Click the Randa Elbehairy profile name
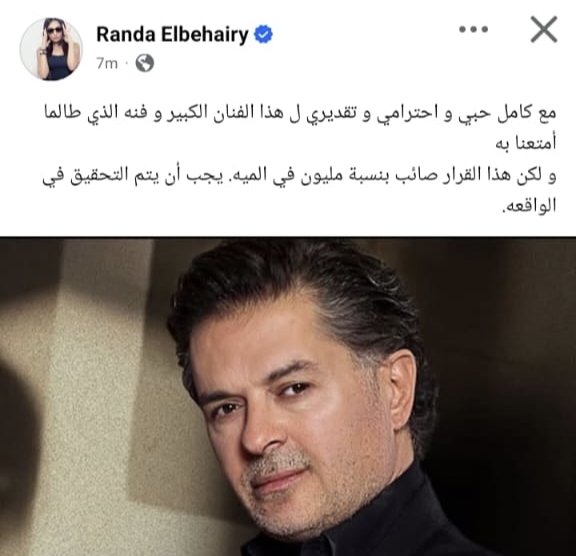 [172, 35]
